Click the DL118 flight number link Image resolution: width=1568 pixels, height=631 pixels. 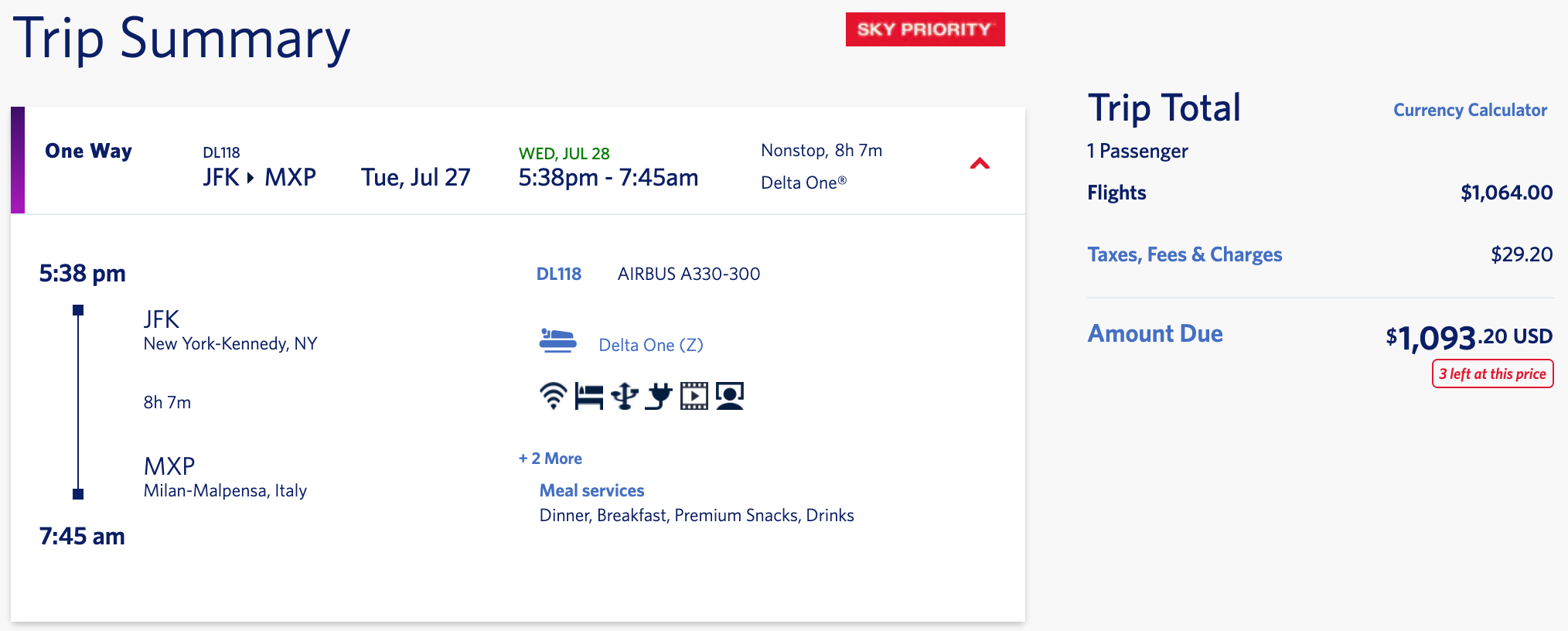pyautogui.click(x=558, y=274)
